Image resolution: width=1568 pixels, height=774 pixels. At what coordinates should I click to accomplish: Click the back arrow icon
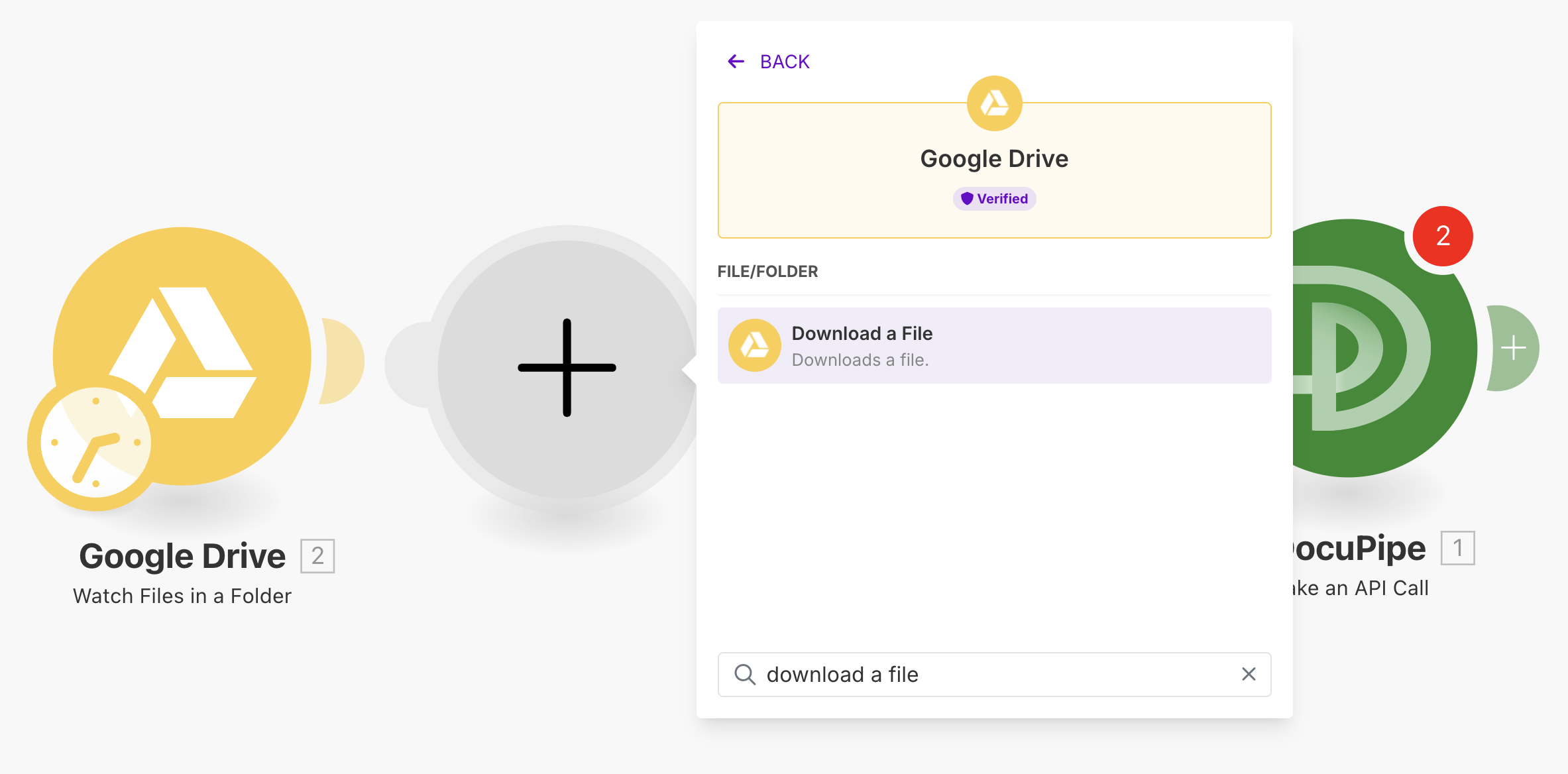[736, 62]
